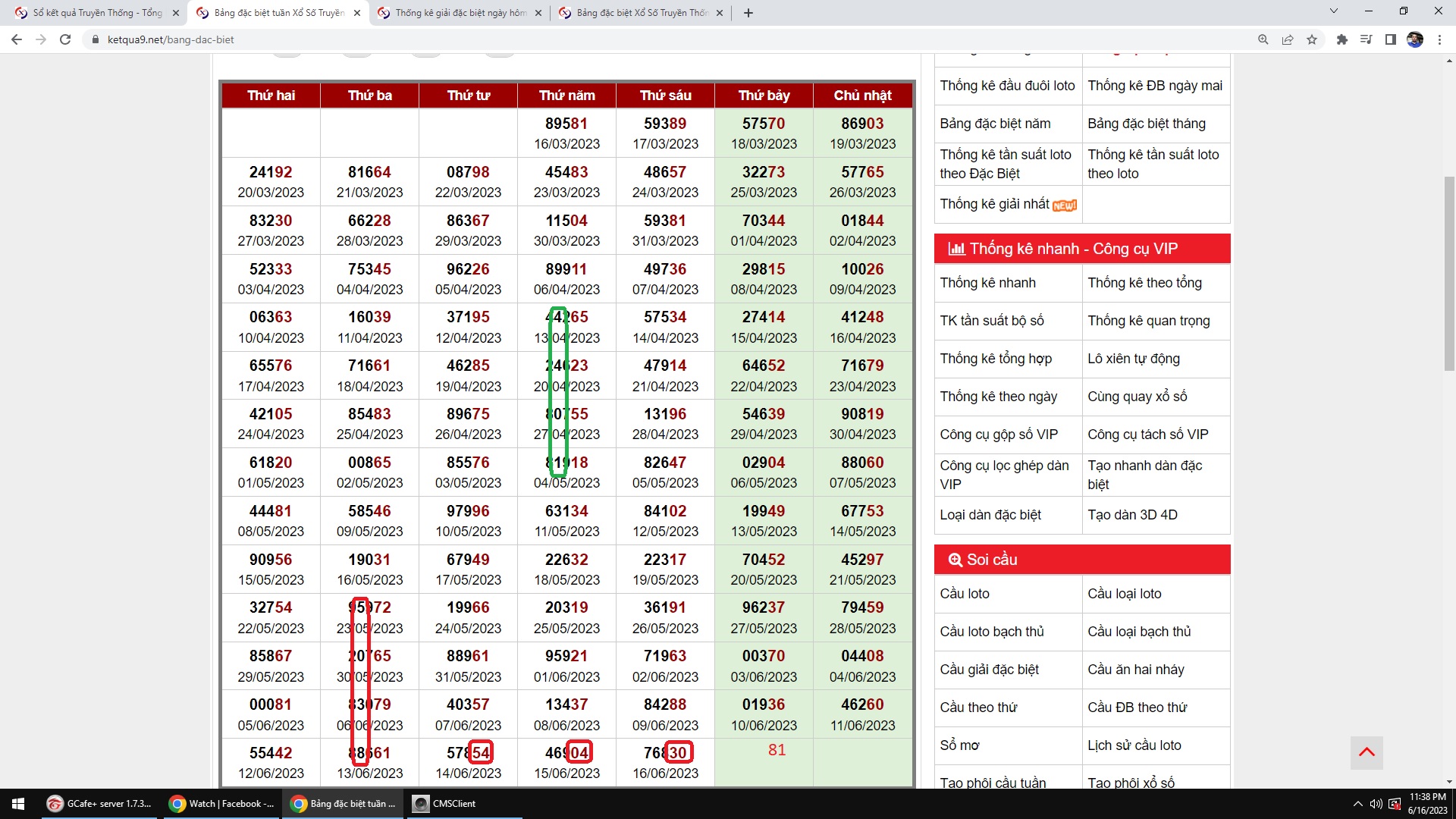Open the browser extensions puzzle icon
This screenshot has width=1456, height=819.
pyautogui.click(x=1341, y=39)
